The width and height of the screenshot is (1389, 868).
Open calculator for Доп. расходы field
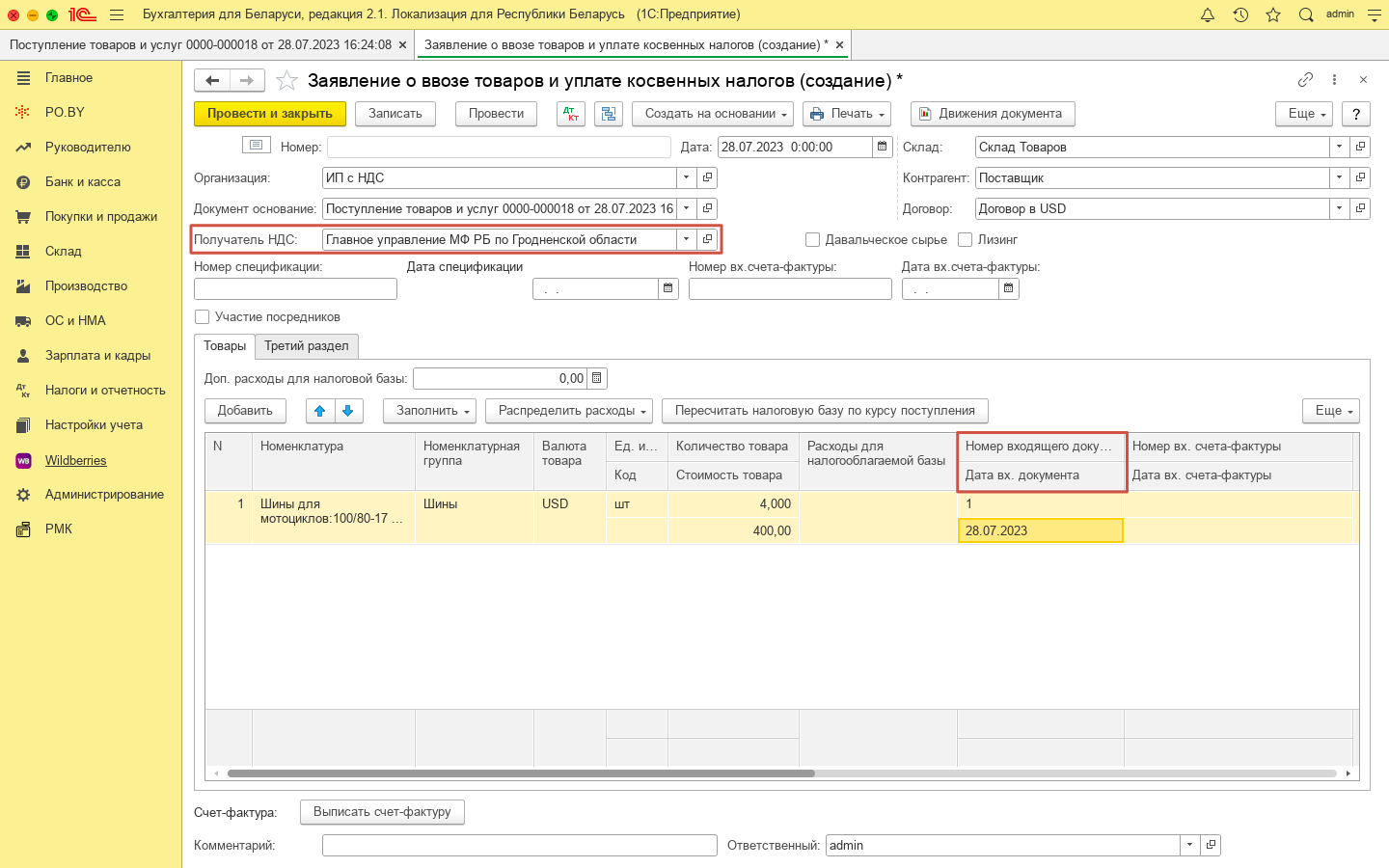[x=596, y=378]
